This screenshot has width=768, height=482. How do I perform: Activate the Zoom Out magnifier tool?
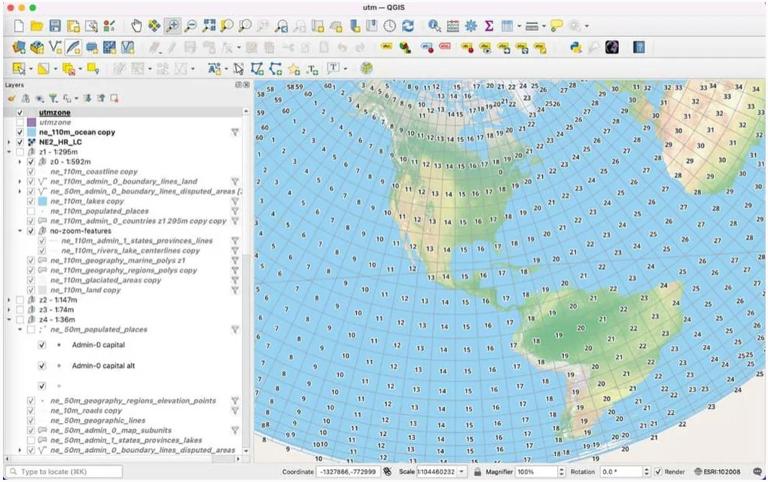click(191, 26)
